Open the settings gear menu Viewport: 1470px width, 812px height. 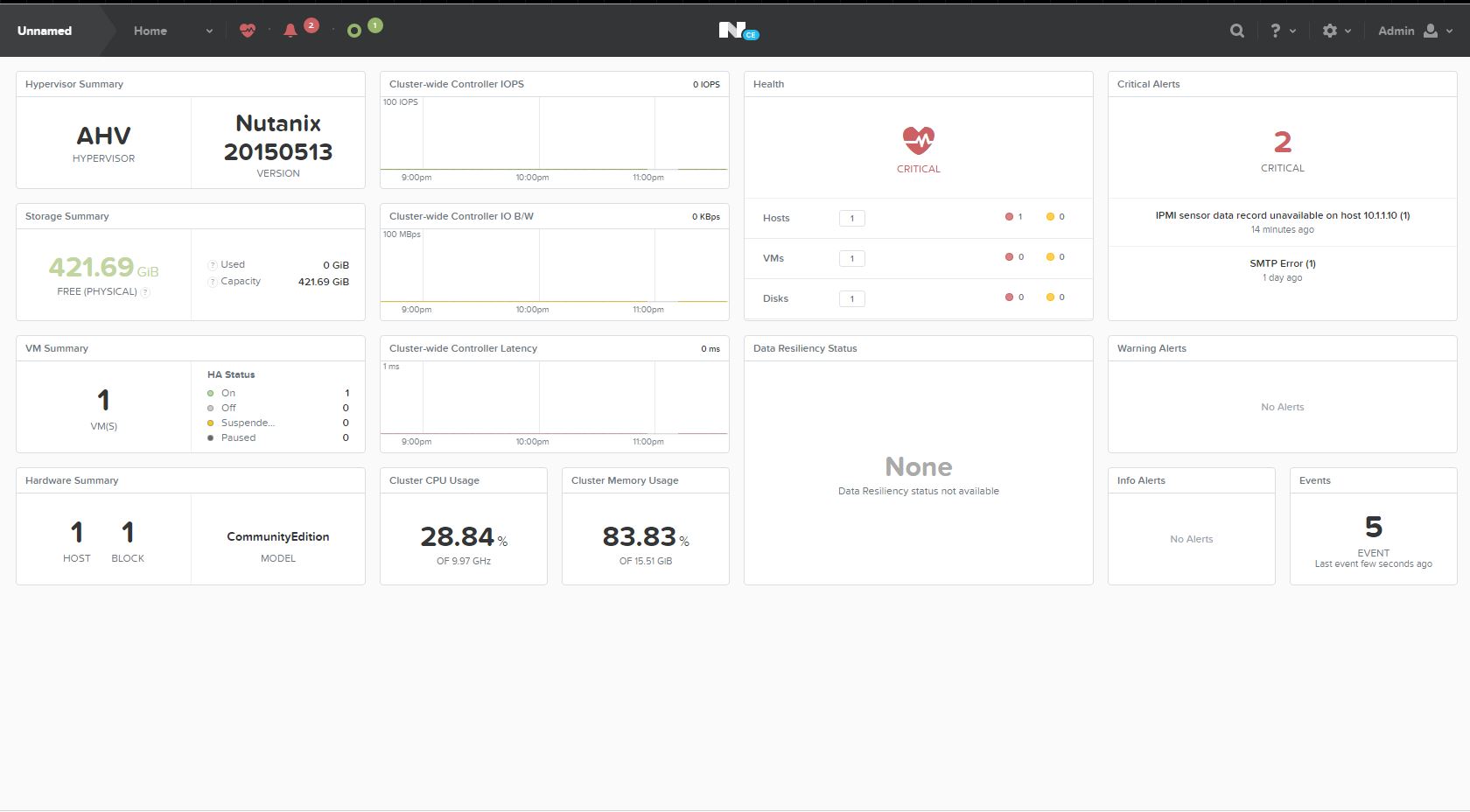pos(1336,31)
